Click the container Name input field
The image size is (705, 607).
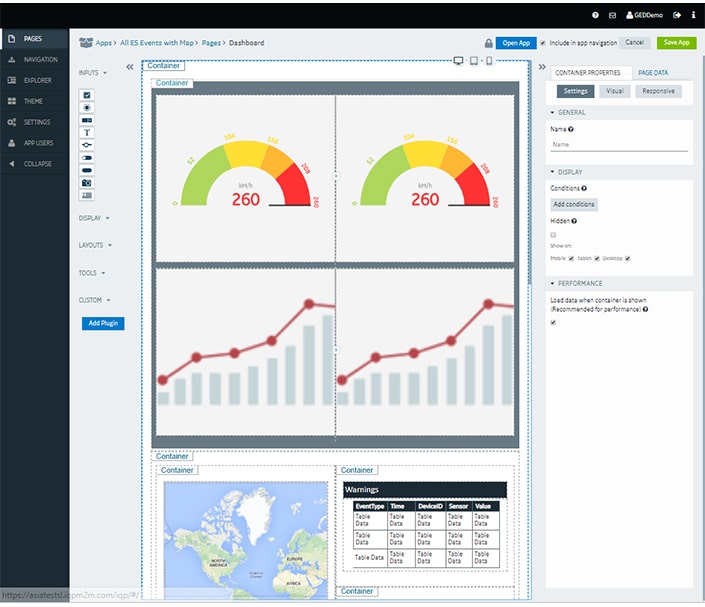[x=619, y=144]
